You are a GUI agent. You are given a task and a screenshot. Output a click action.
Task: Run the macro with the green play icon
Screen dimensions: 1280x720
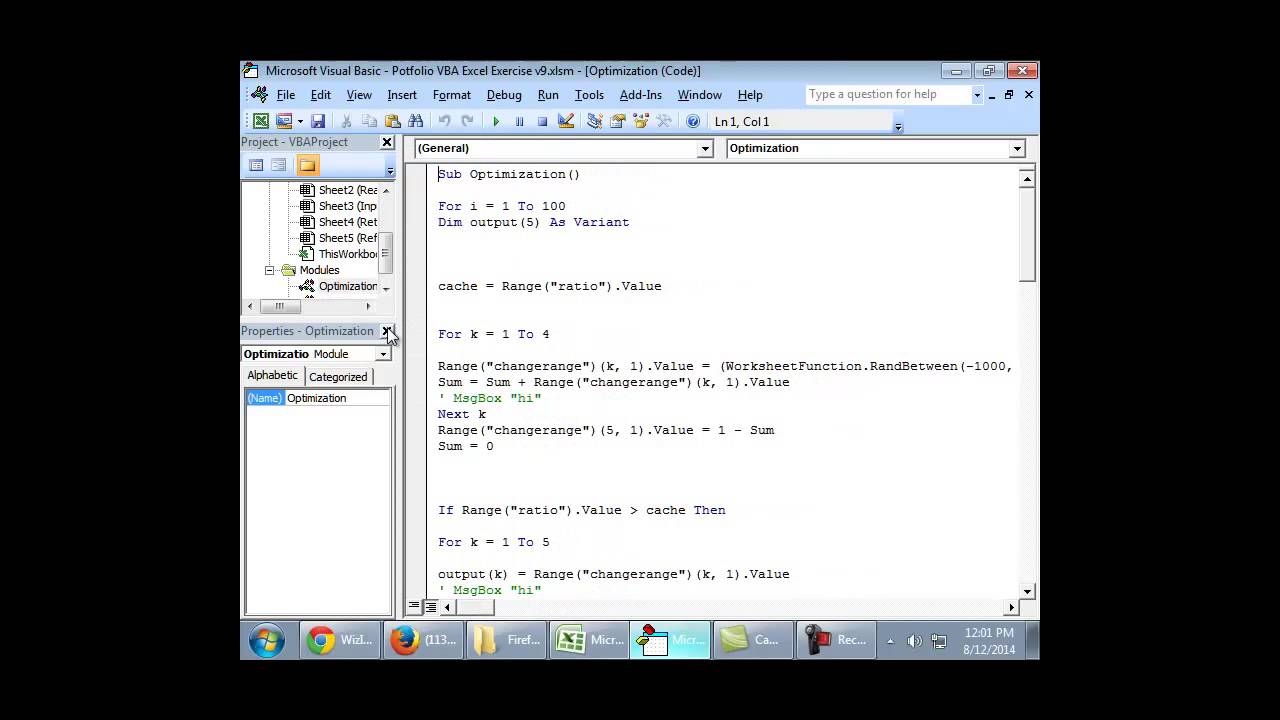[x=496, y=121]
